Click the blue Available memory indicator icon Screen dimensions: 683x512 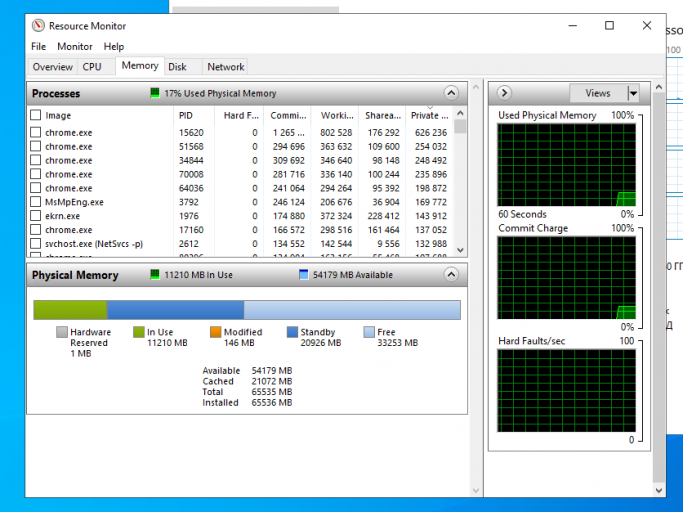pos(304,275)
